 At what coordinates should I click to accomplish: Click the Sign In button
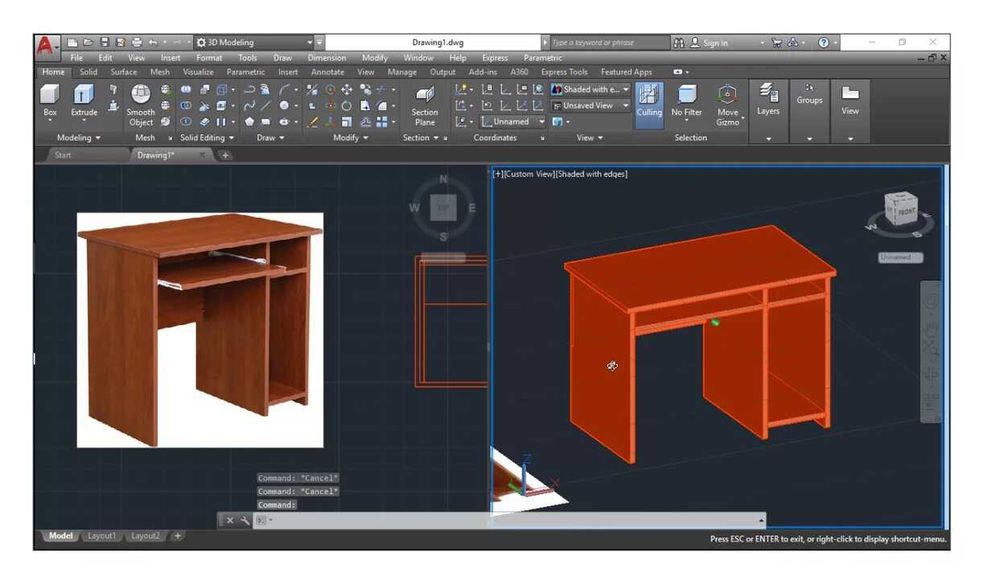(x=715, y=43)
